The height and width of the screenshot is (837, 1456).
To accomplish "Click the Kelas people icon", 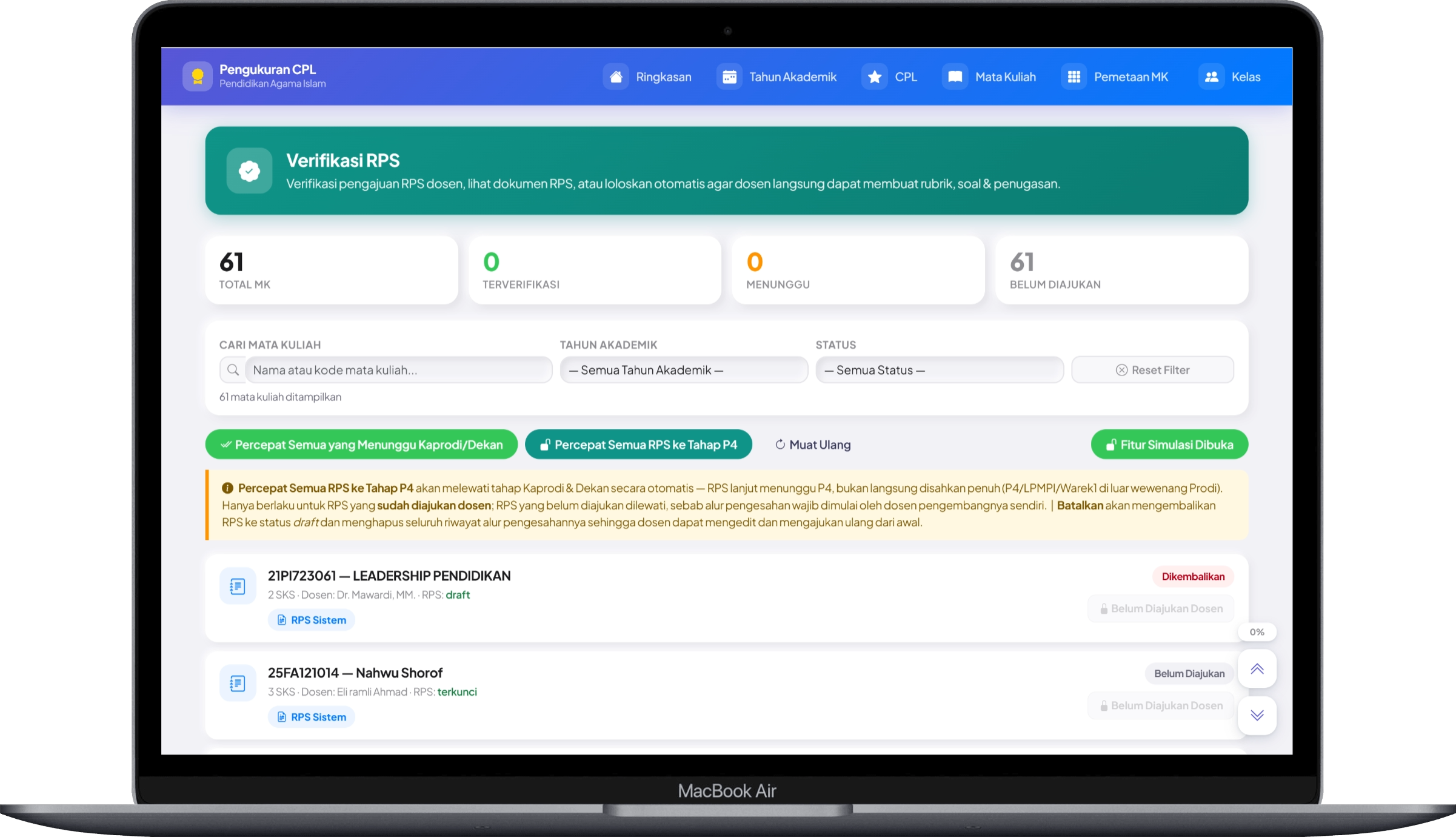I will point(1212,77).
